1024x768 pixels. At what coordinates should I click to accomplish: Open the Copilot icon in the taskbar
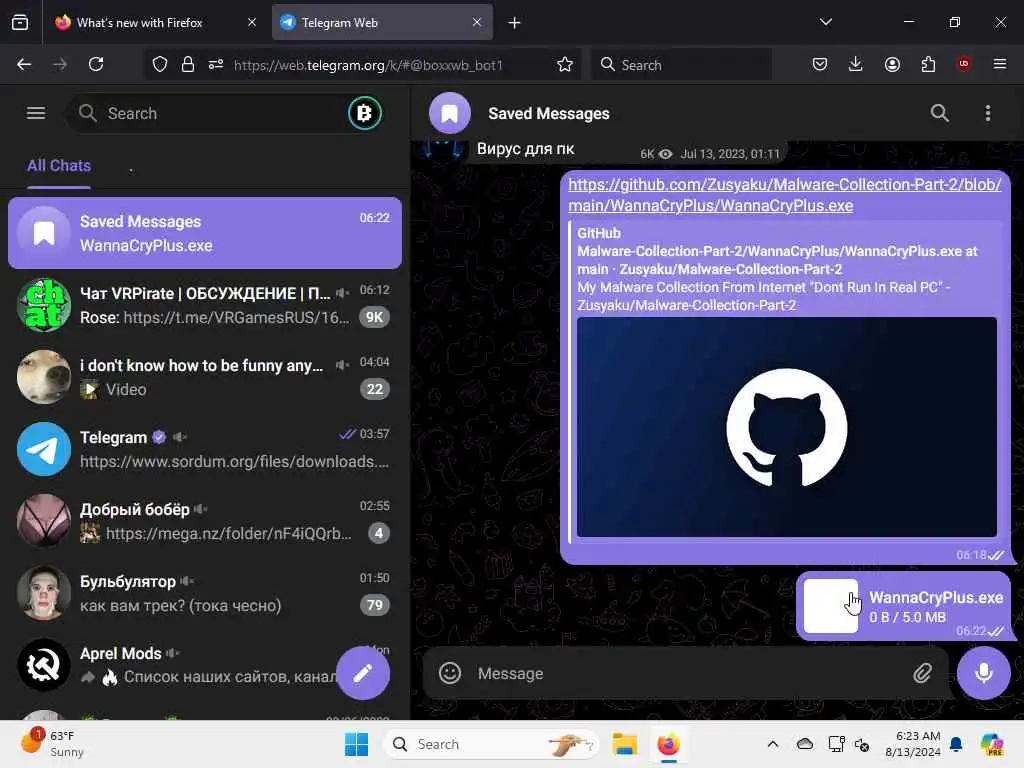tap(992, 744)
